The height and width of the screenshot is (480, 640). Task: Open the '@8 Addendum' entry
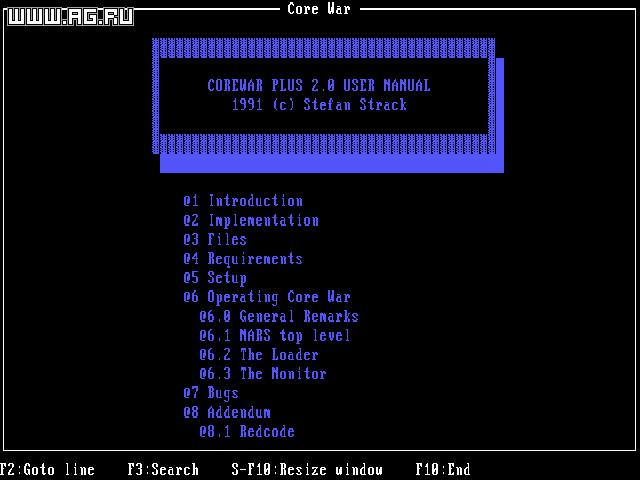pos(227,412)
